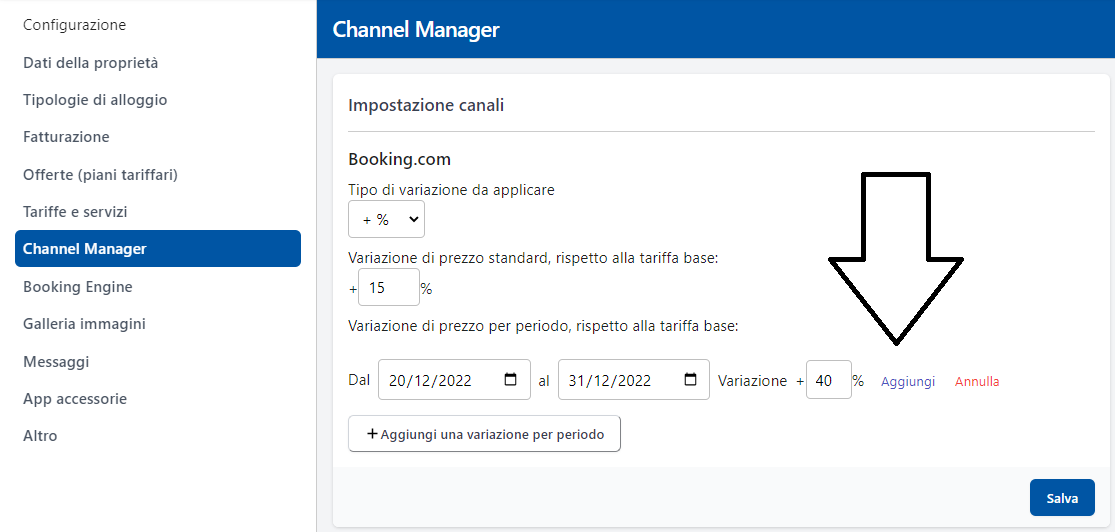Select Altro in the sidebar
The image size is (1115, 532).
coord(40,436)
